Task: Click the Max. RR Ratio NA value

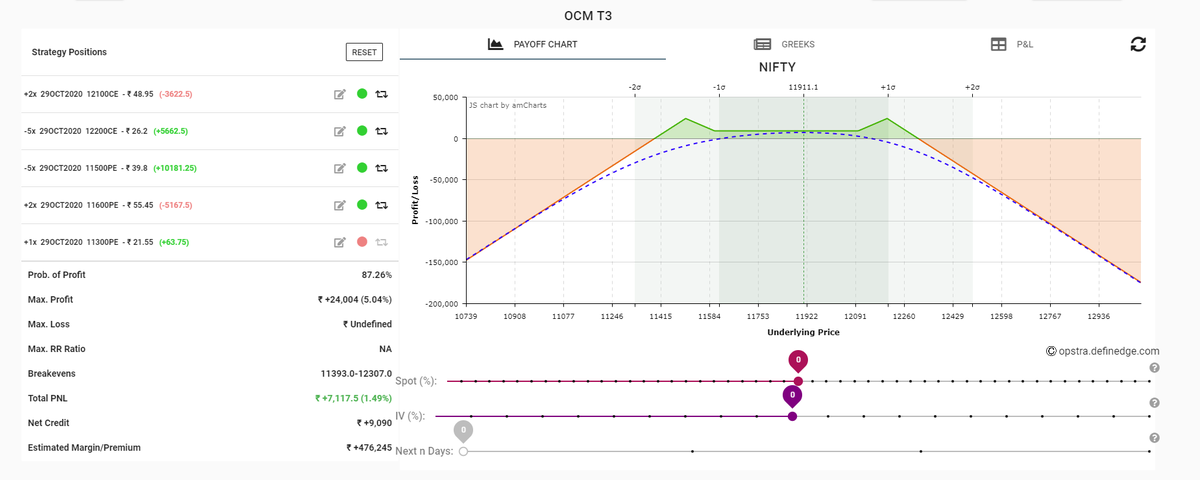Action: pos(385,349)
